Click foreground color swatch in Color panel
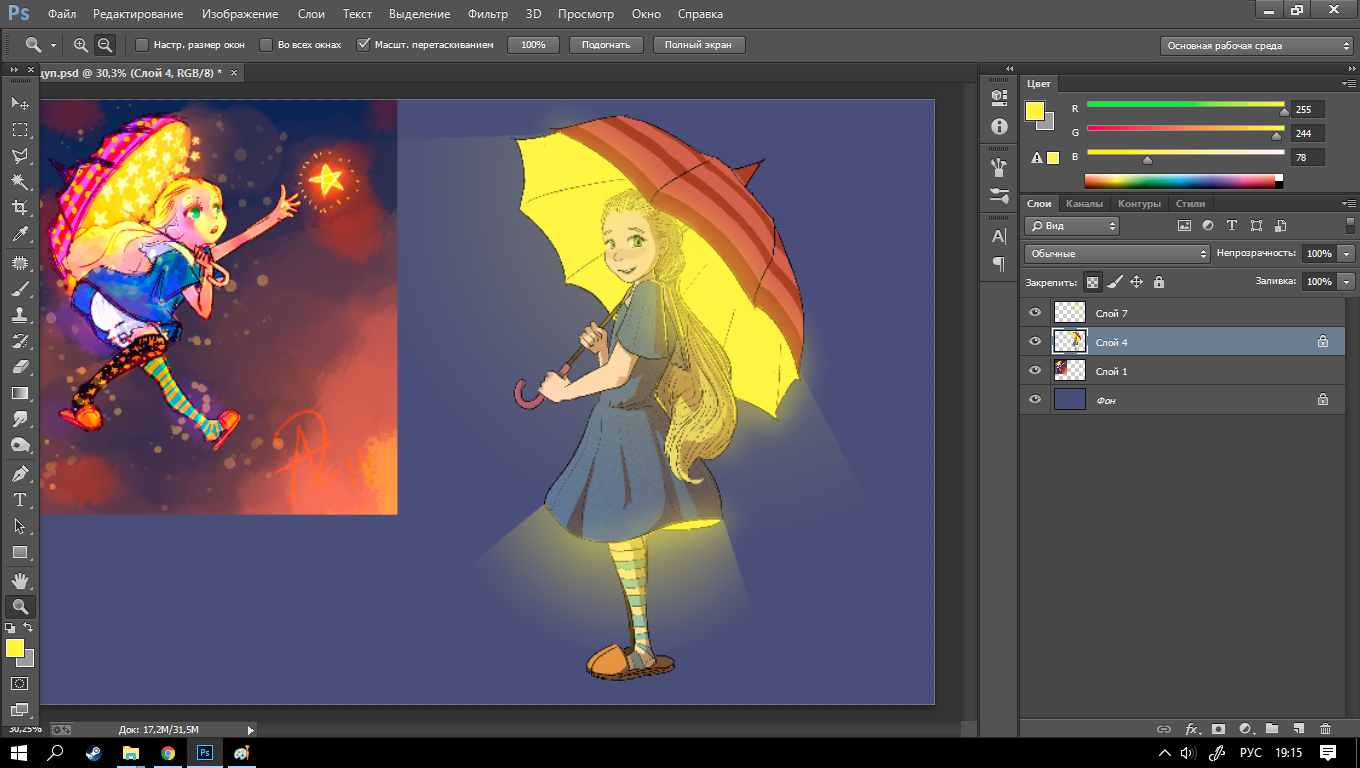Viewport: 1360px width, 768px height. (1035, 111)
